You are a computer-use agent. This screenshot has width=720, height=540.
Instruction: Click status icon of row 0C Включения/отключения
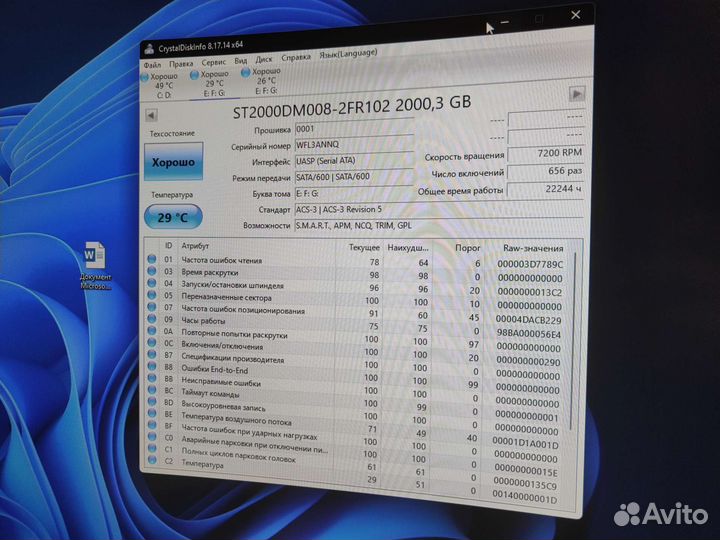point(152,343)
